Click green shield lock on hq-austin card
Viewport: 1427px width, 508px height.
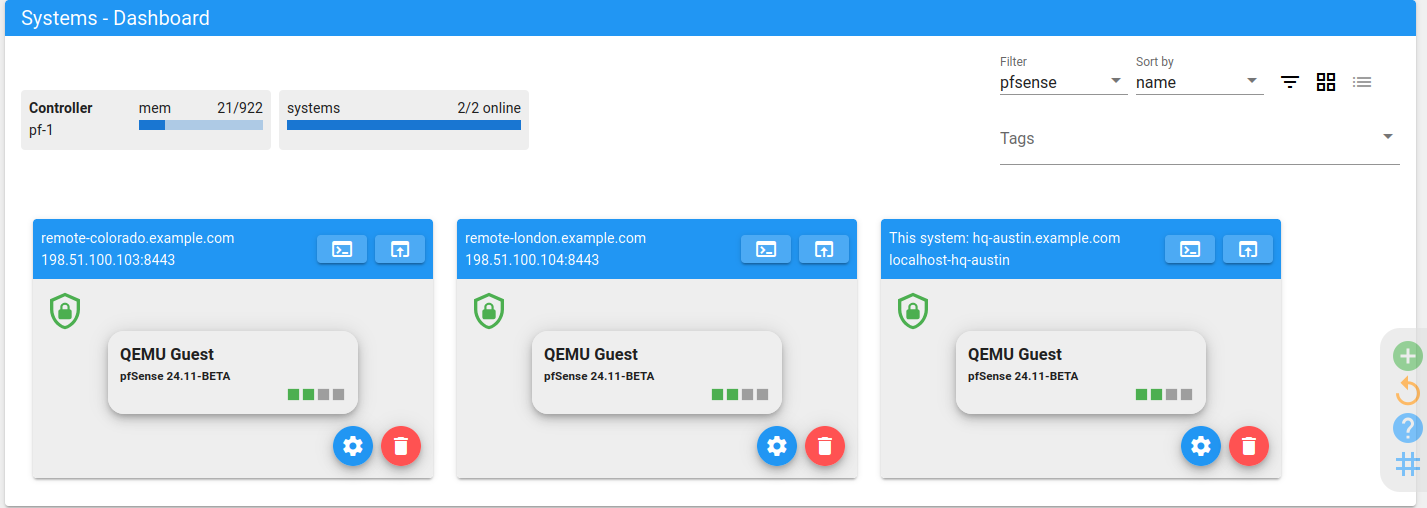coord(913,311)
